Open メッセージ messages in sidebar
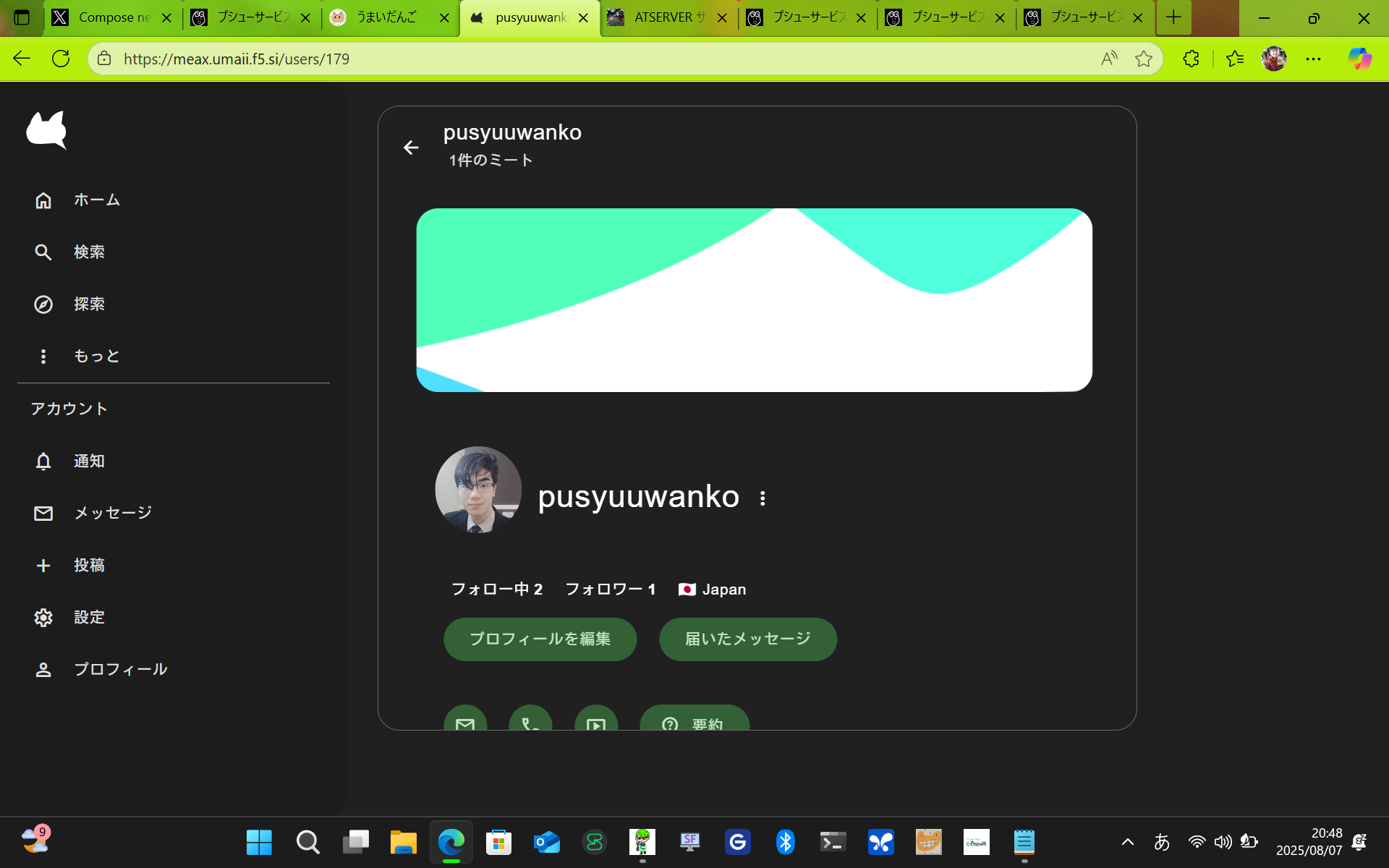The image size is (1389, 868). pos(93,513)
